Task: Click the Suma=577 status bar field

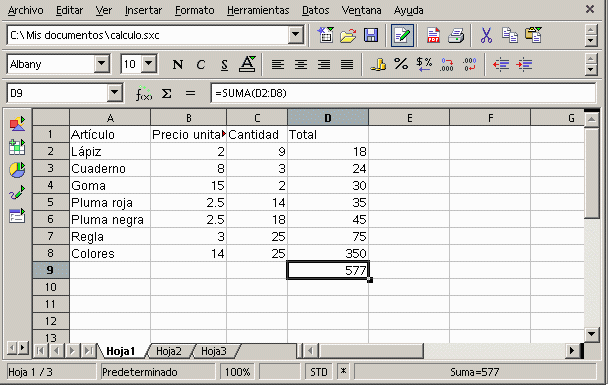Action: tap(475, 372)
